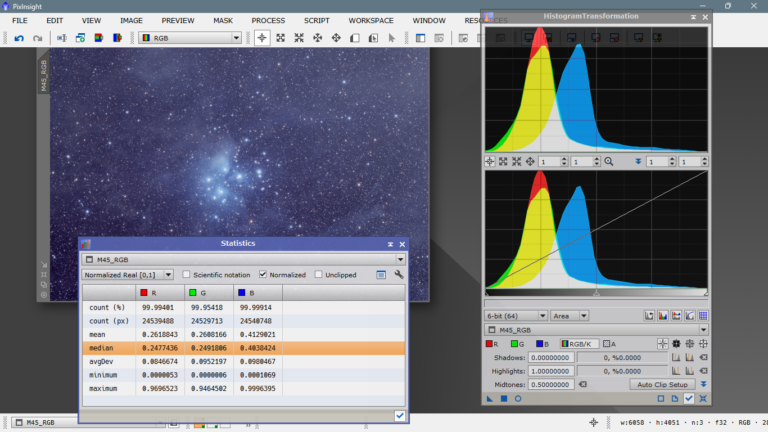Open the PROCESS menu
The height and width of the screenshot is (432, 768).
(x=268, y=20)
